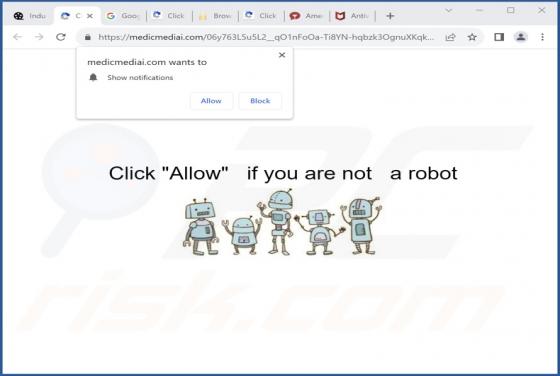The width and height of the screenshot is (560, 376).
Task: Click the 'Show notifications' text
Action: point(140,77)
